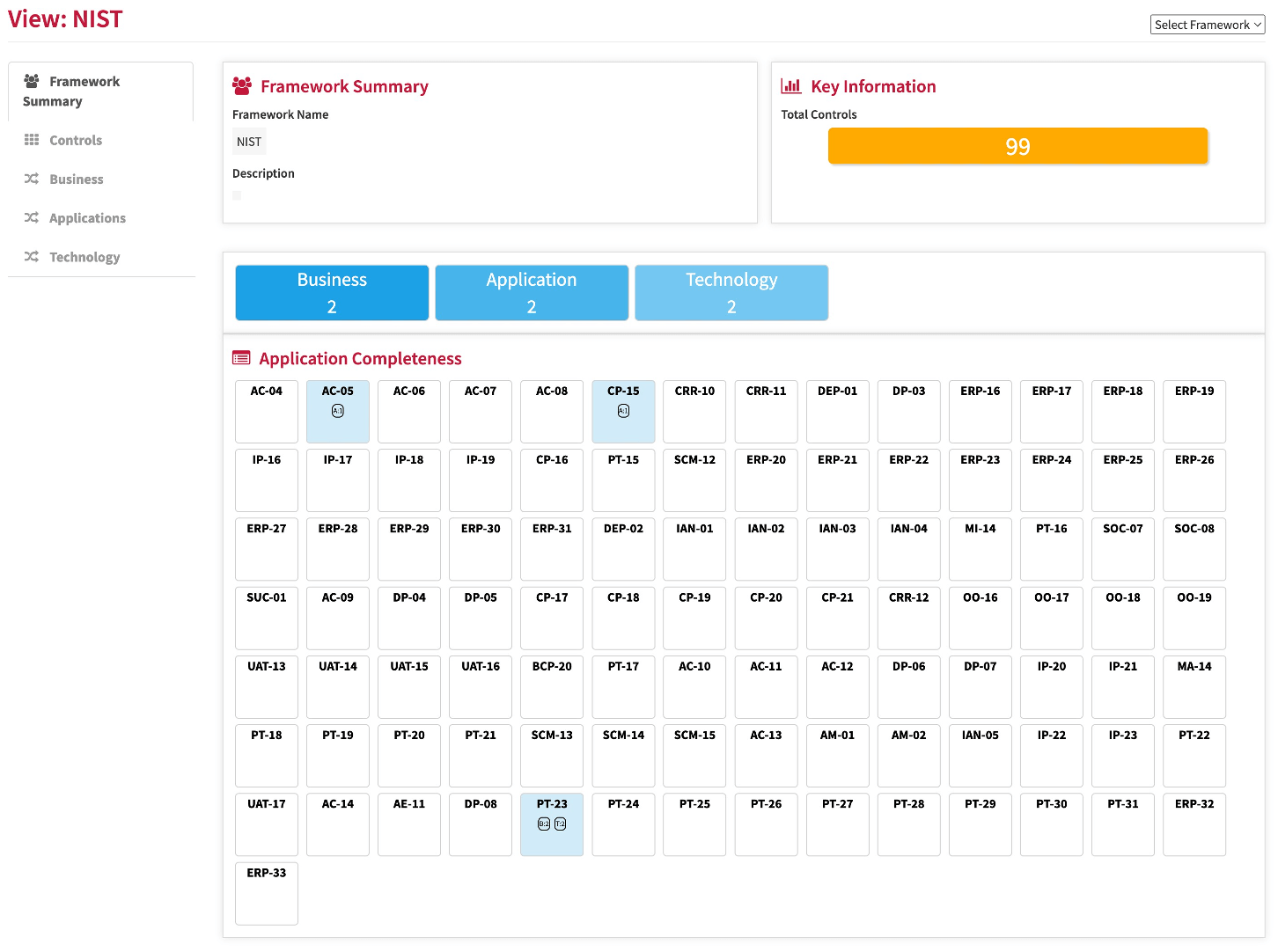Go to the Controls sidebar tab
1278x952 pixels.
(100, 140)
